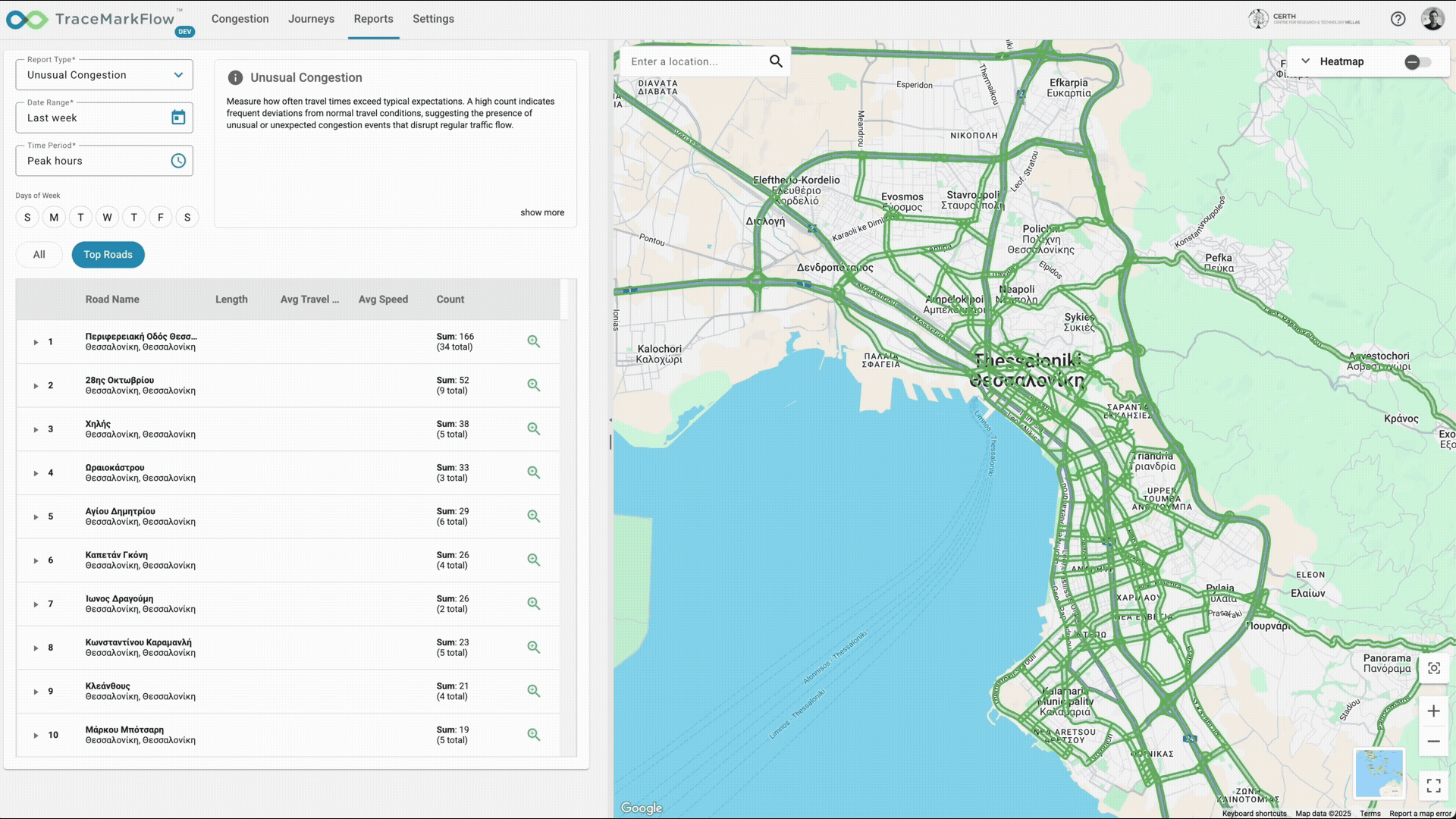Toggle Monday in Days of Week
Viewport: 1456px width, 819px height.
tap(54, 218)
